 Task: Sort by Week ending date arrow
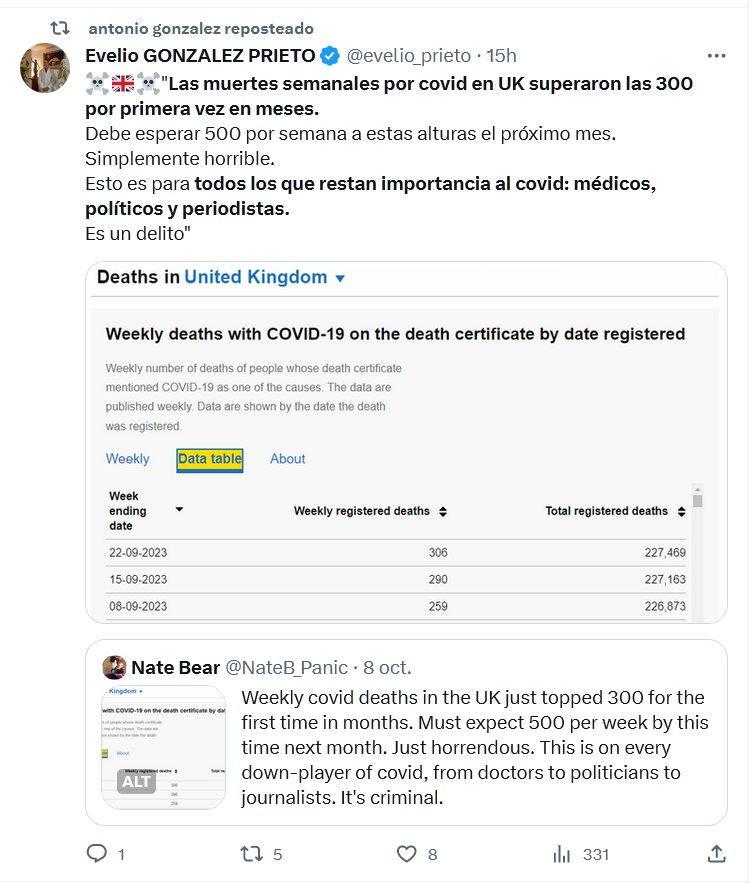click(179, 510)
